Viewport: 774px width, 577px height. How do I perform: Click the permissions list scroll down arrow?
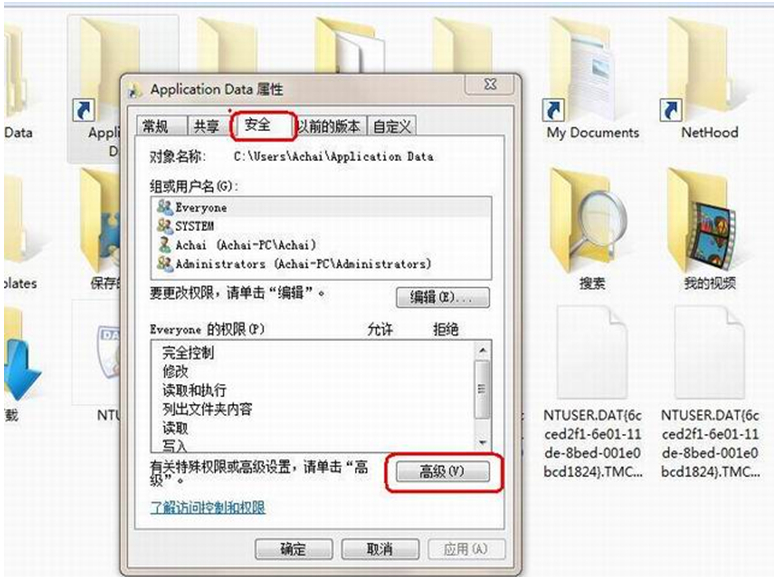[x=483, y=442]
